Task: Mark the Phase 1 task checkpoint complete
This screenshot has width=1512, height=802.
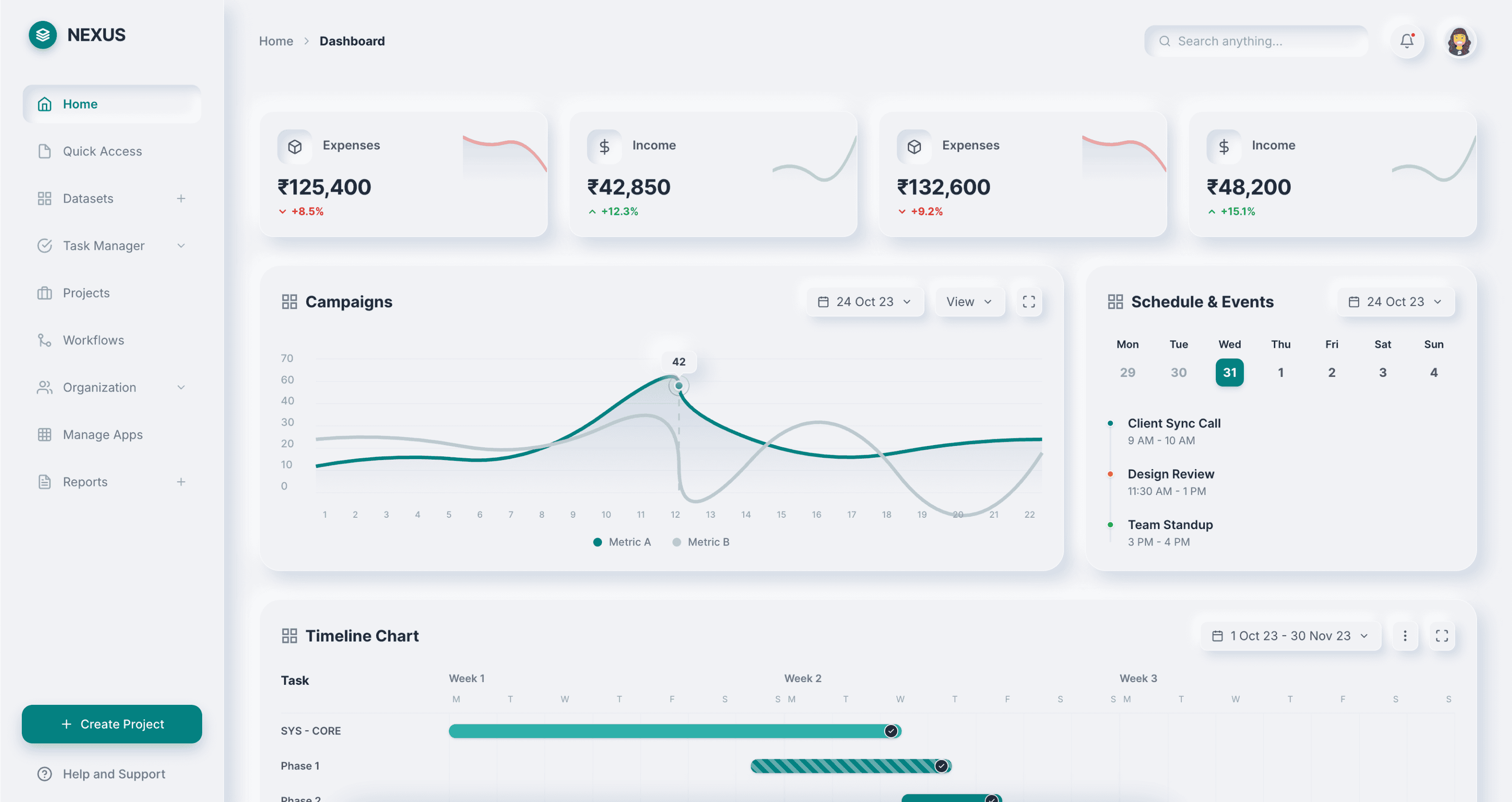Action: pos(941,766)
